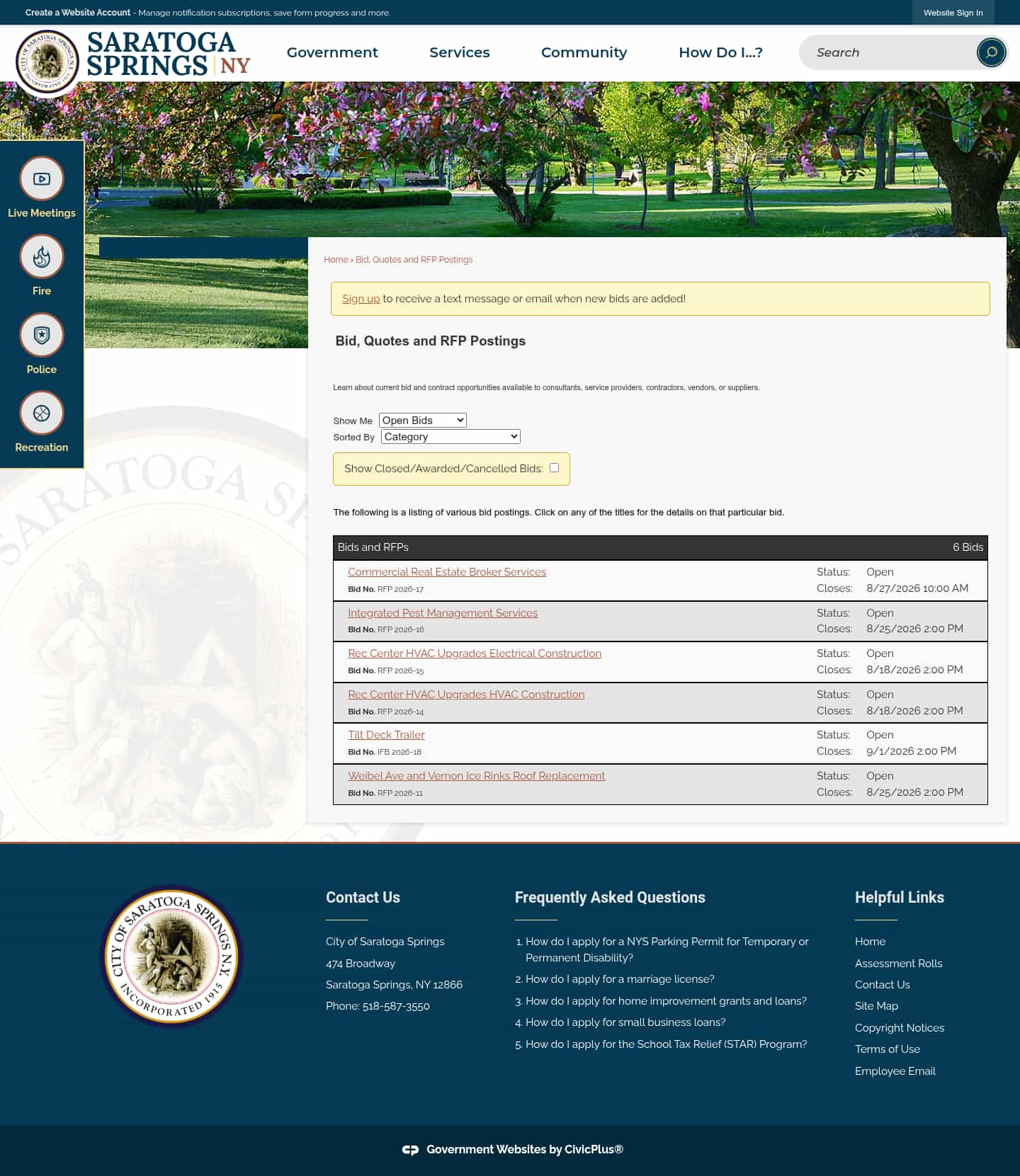Open FAQ about small business loans
The width and height of the screenshot is (1020, 1176).
click(x=625, y=1022)
